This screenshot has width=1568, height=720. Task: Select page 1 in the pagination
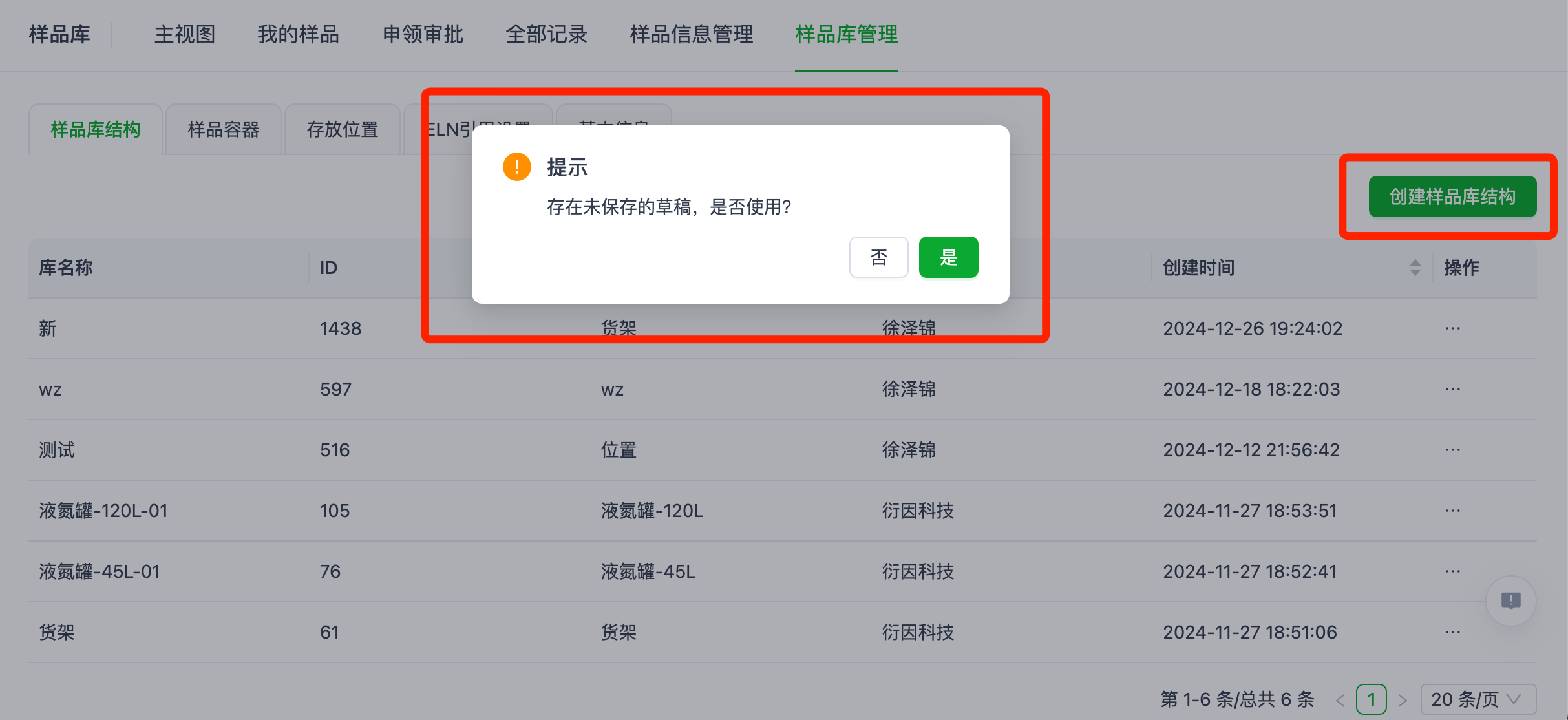point(1373,699)
